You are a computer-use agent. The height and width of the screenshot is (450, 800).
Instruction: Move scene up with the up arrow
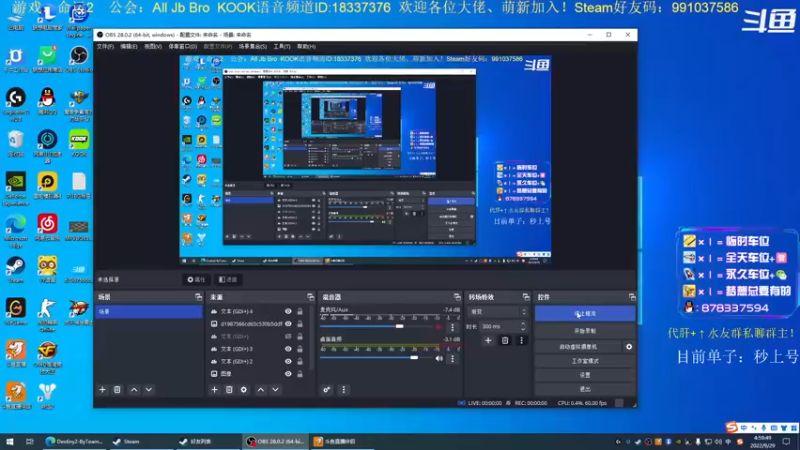[x=134, y=390]
